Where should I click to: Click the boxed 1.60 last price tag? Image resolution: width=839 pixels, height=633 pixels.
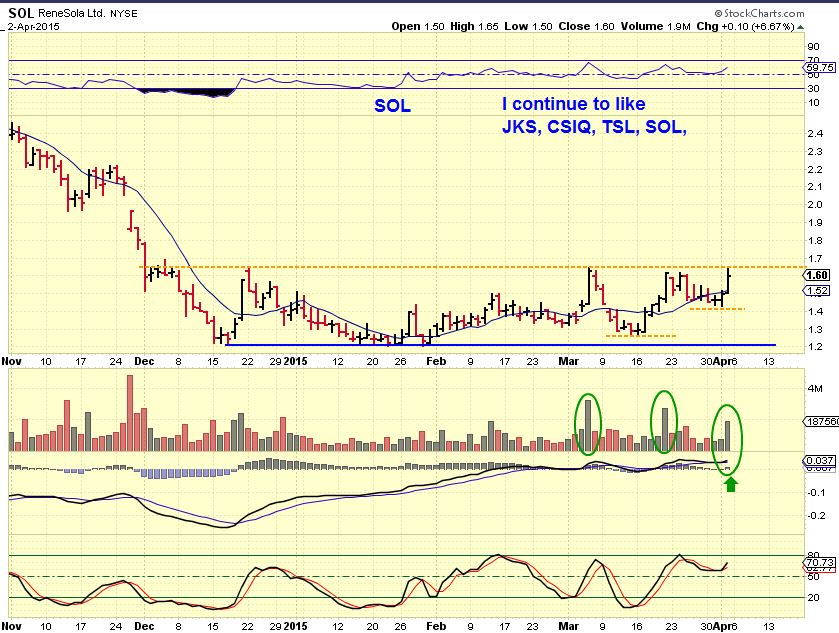817,275
